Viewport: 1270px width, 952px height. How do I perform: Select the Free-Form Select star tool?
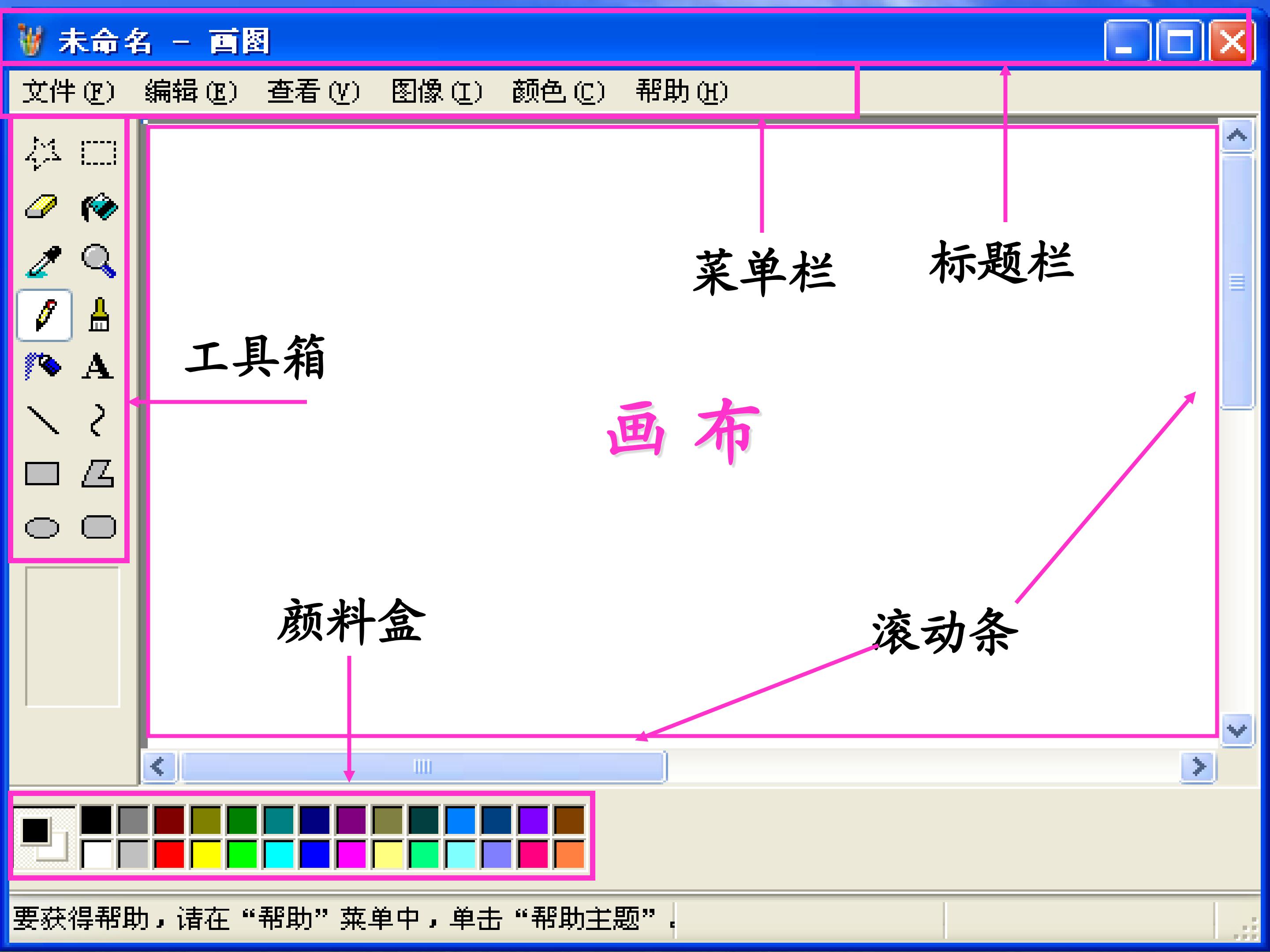pyautogui.click(x=43, y=152)
